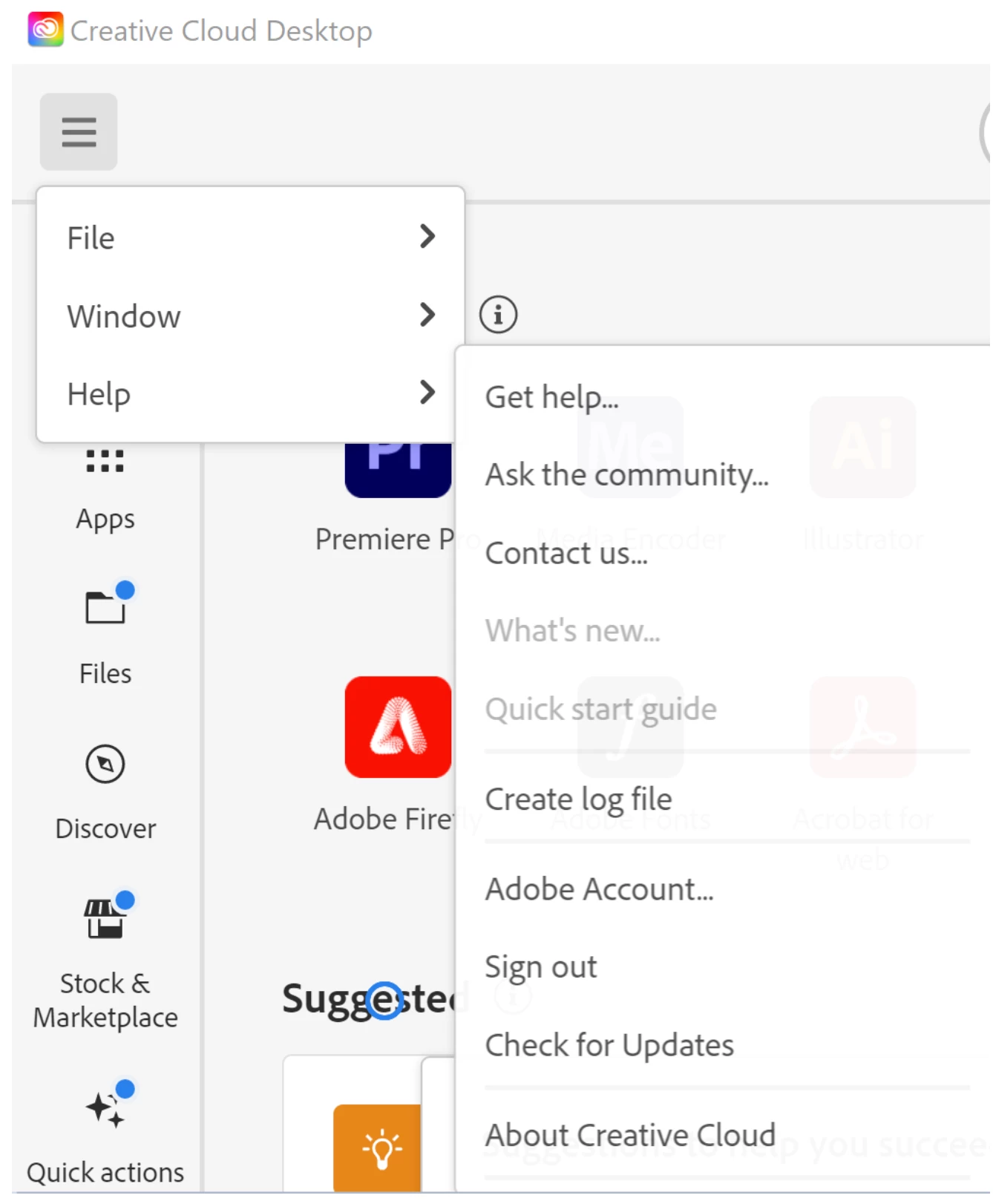
Task: Launch the Premiere Pro app icon
Action: tap(398, 470)
